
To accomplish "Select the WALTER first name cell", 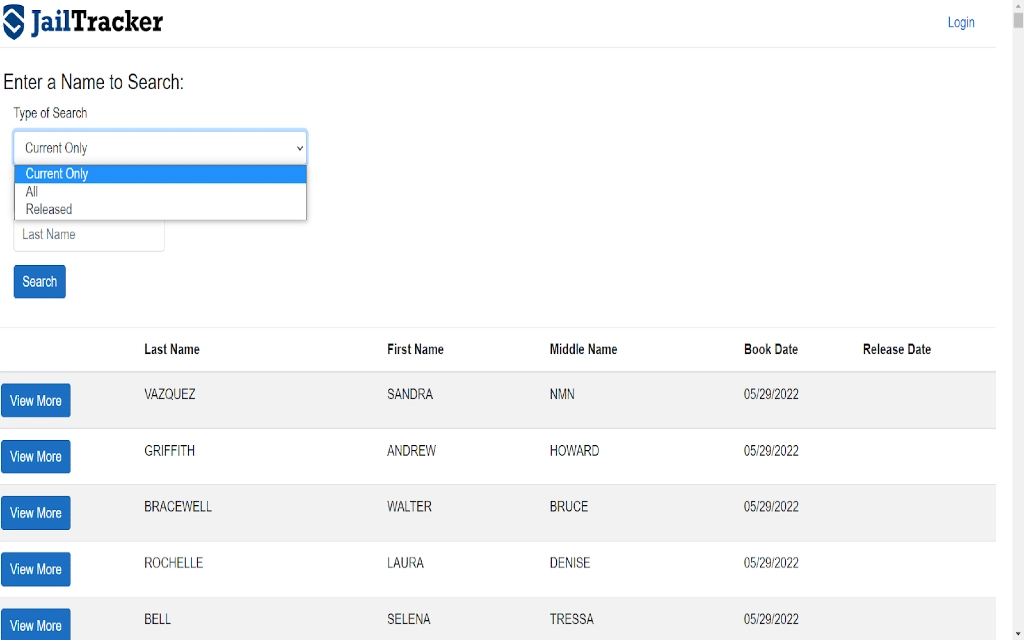I will click(x=409, y=507).
